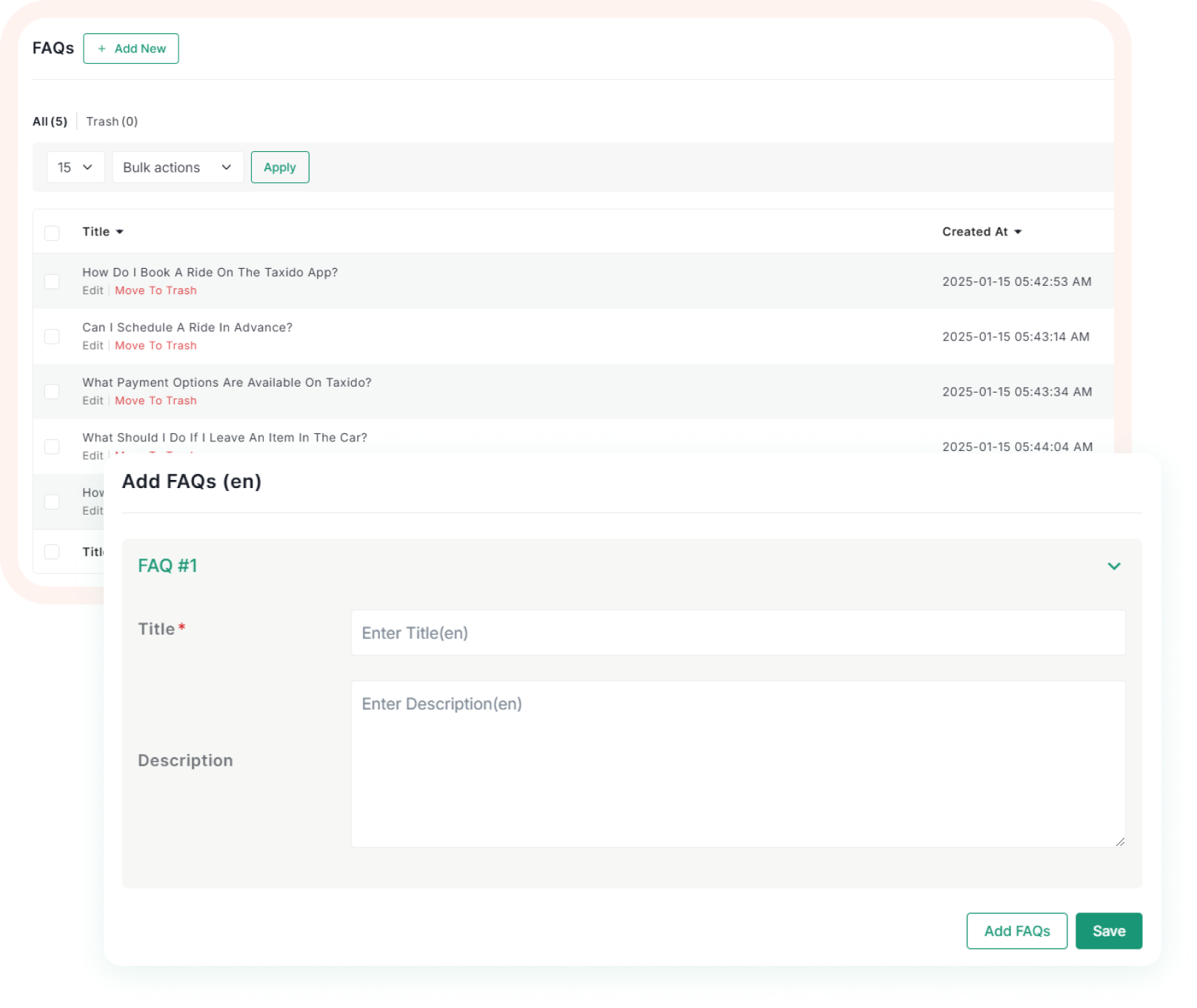Select 'Can I Schedule A Ride' row checkbox
Image resolution: width=1197 pixels, height=1008 pixels.
(x=52, y=337)
